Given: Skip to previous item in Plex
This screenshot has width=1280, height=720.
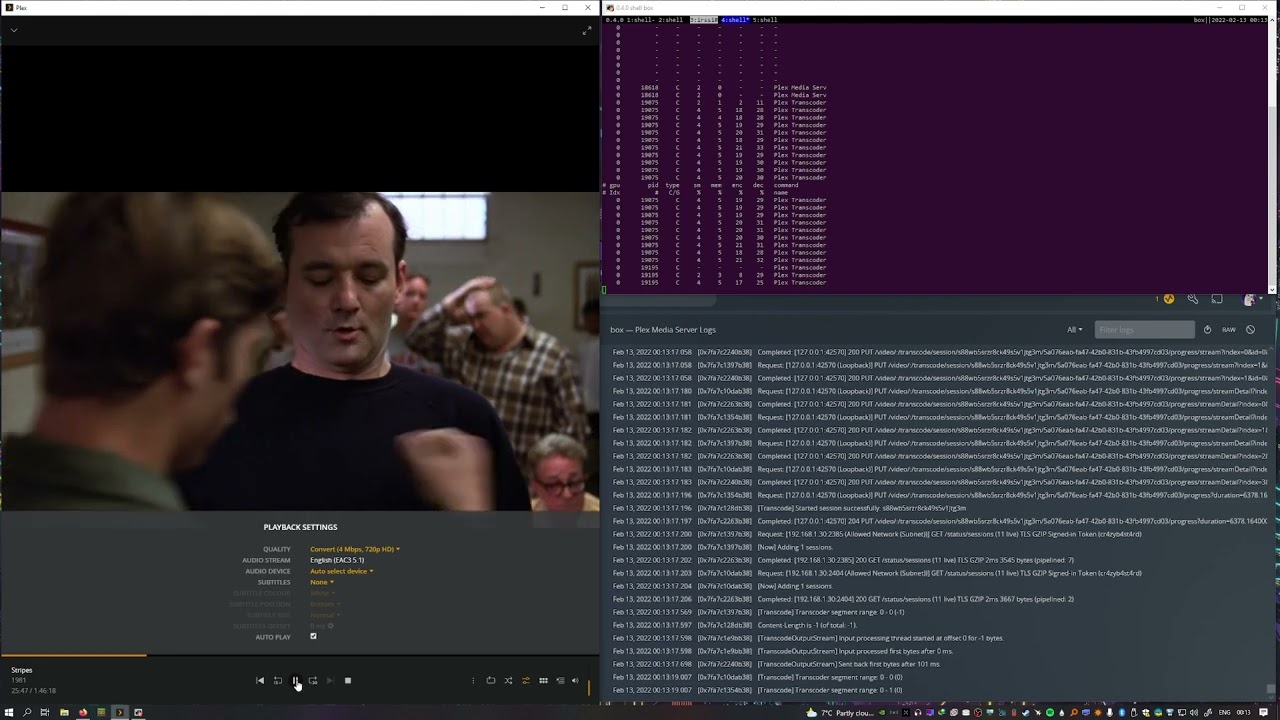Looking at the screenshot, I should click(x=260, y=681).
